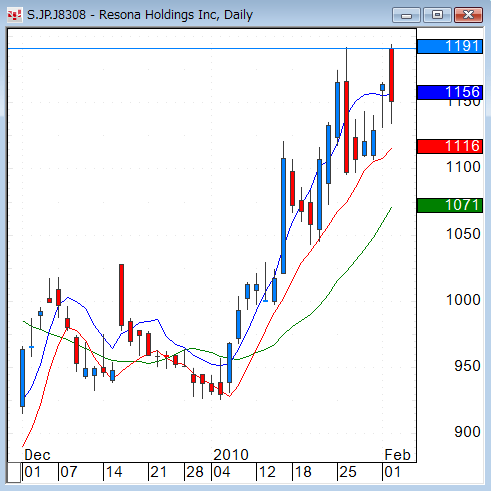
Task: Click the '12' date tick label
Action: coord(267,472)
